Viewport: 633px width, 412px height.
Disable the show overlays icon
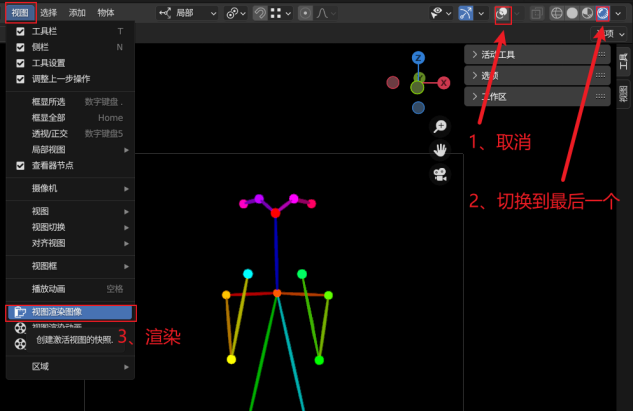coord(502,14)
